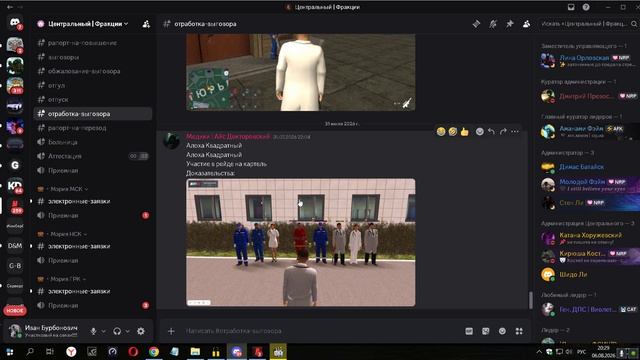Open the отпуск channel
The width and height of the screenshot is (640, 360).
[x=93, y=100]
